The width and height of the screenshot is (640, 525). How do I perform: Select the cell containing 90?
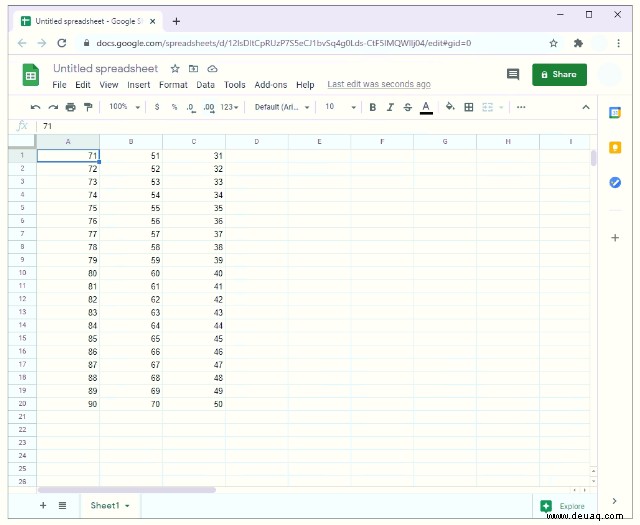[68, 404]
